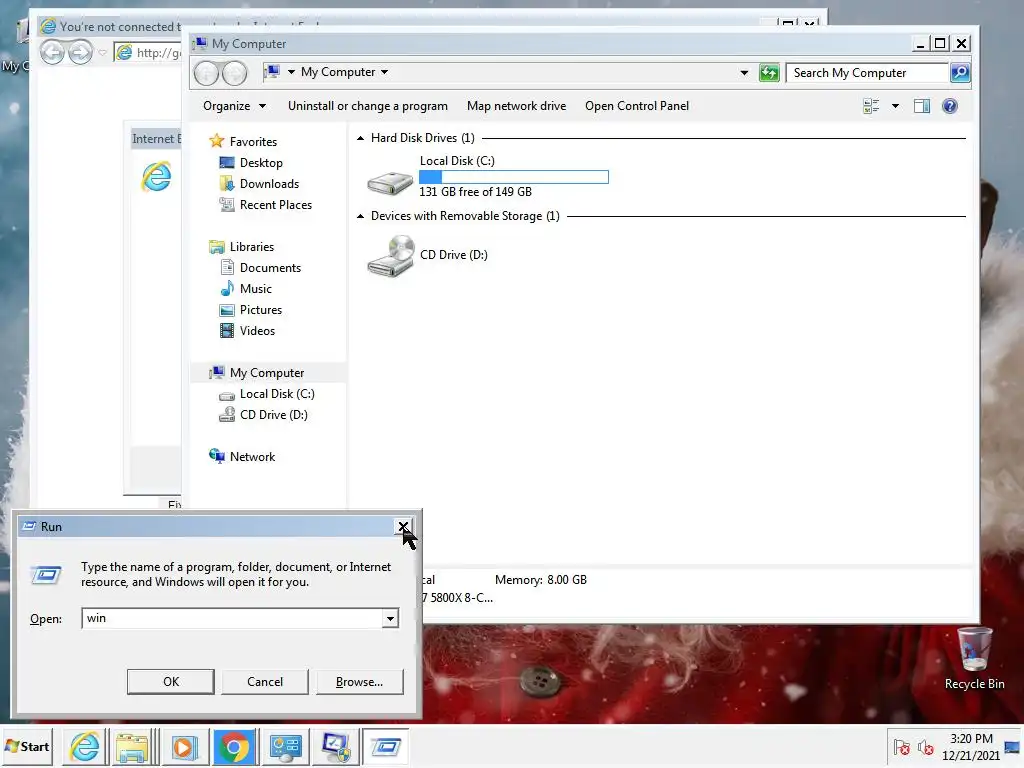Click Open Control Panel
This screenshot has width=1024, height=768.
click(637, 106)
